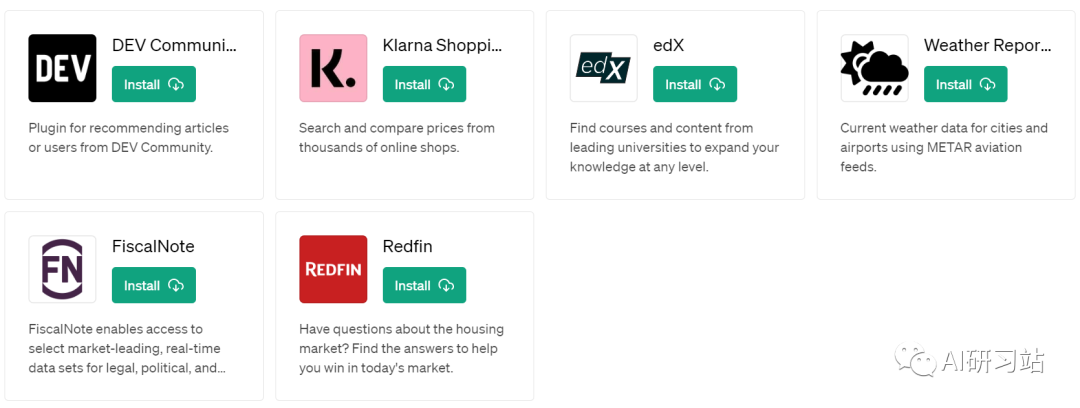Select the Redfin title text
The image size is (1080, 408).
408,247
